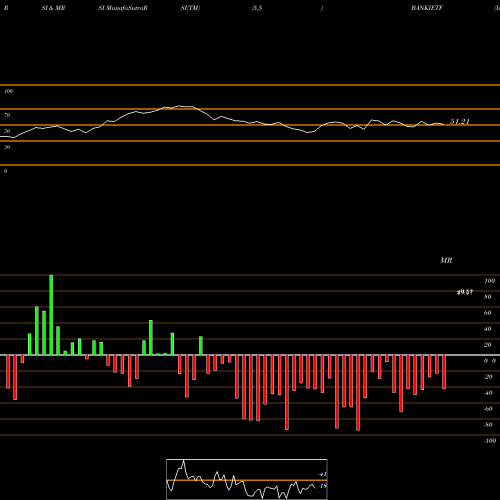Click the -80 label on MR axis

pyautogui.click(x=488, y=425)
